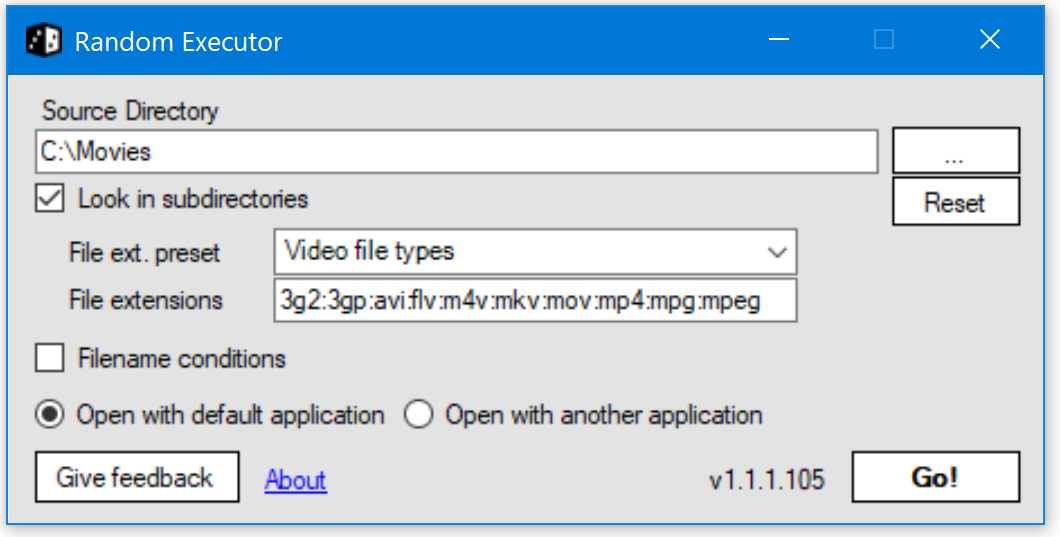Click the v1.1.1.105 version label
1060x537 pixels.
tap(767, 480)
